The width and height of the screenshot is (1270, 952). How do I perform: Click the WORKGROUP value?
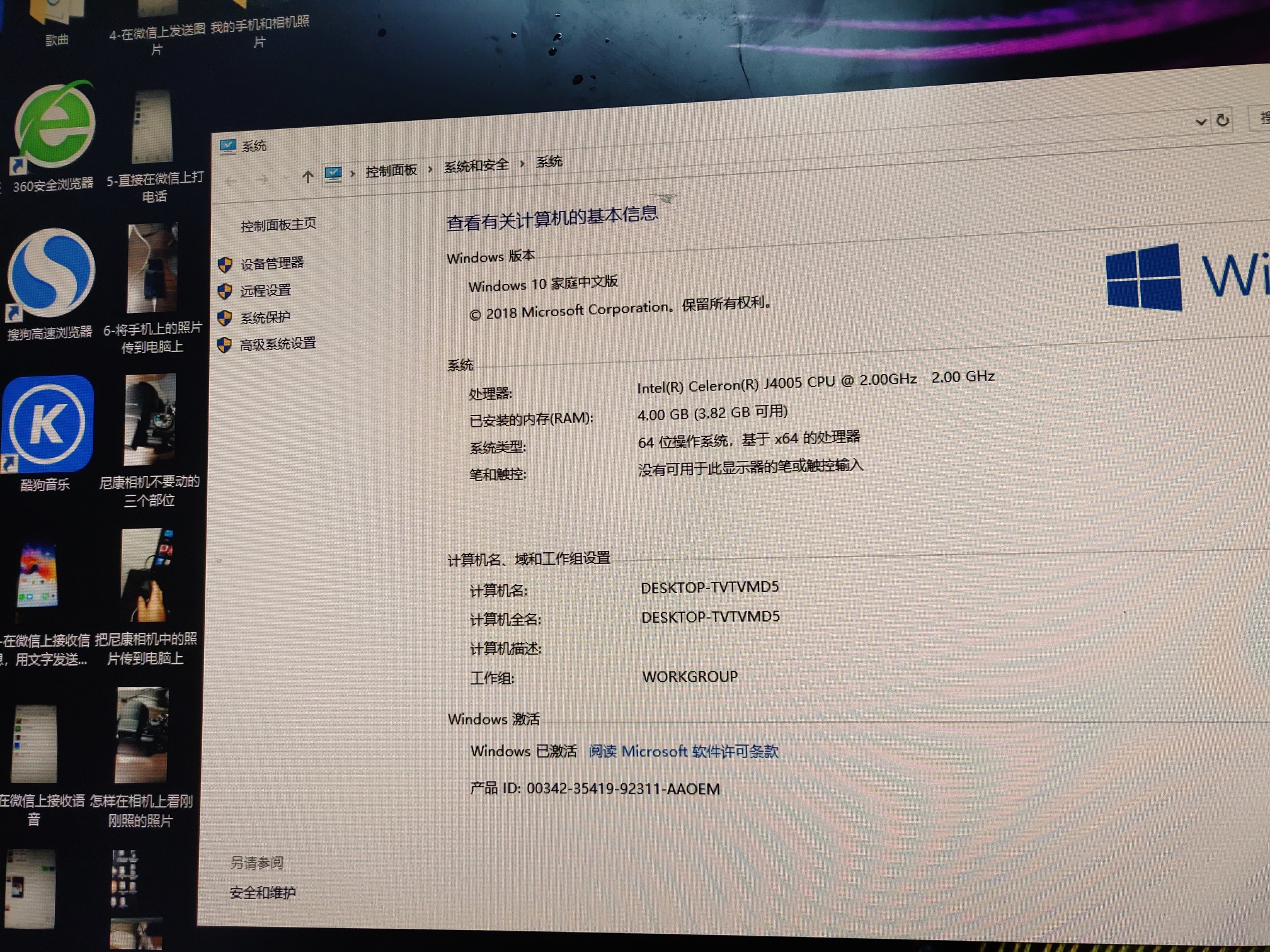pos(690,676)
